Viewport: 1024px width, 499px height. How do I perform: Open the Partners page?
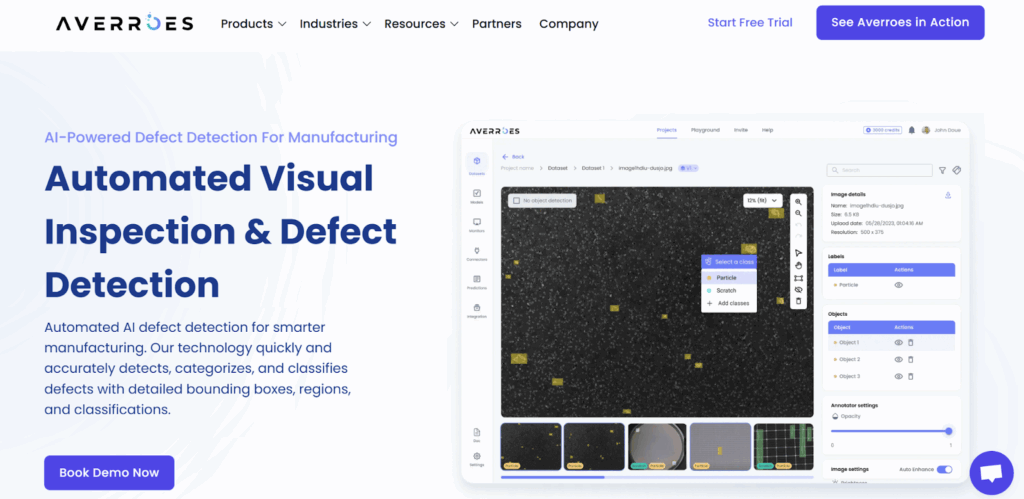pos(496,24)
